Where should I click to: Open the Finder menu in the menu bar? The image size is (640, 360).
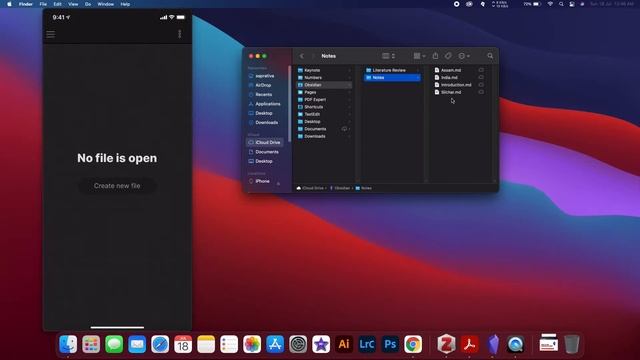tap(26, 4)
